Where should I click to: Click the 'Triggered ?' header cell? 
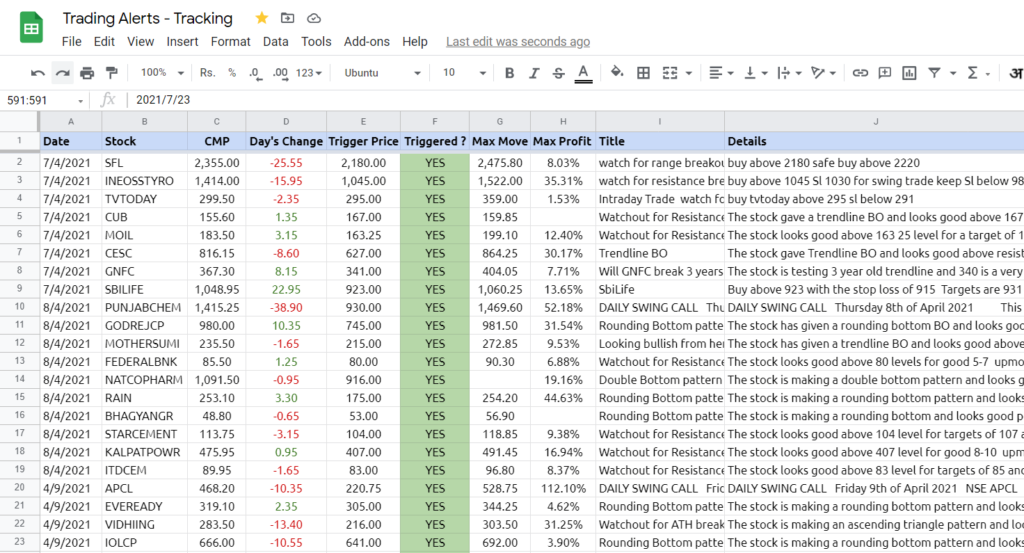pyautogui.click(x=435, y=141)
